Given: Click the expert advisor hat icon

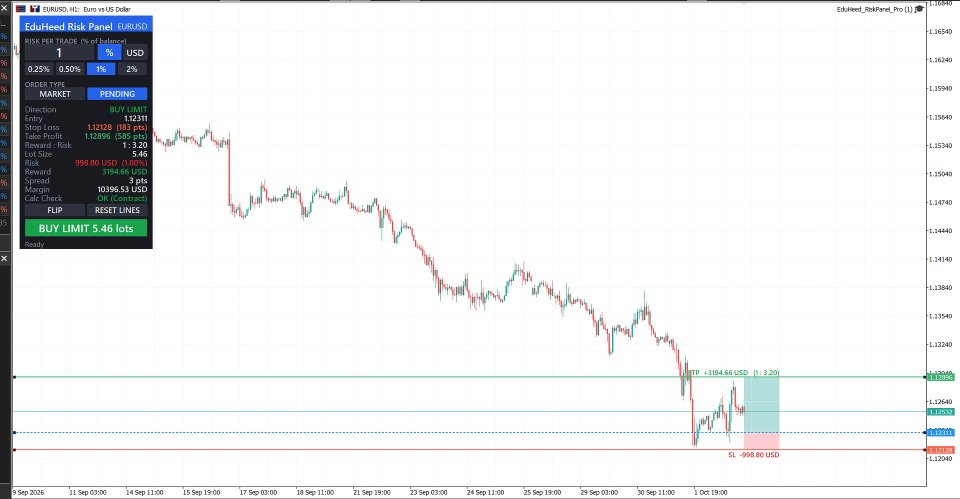Looking at the screenshot, I should tap(920, 9).
